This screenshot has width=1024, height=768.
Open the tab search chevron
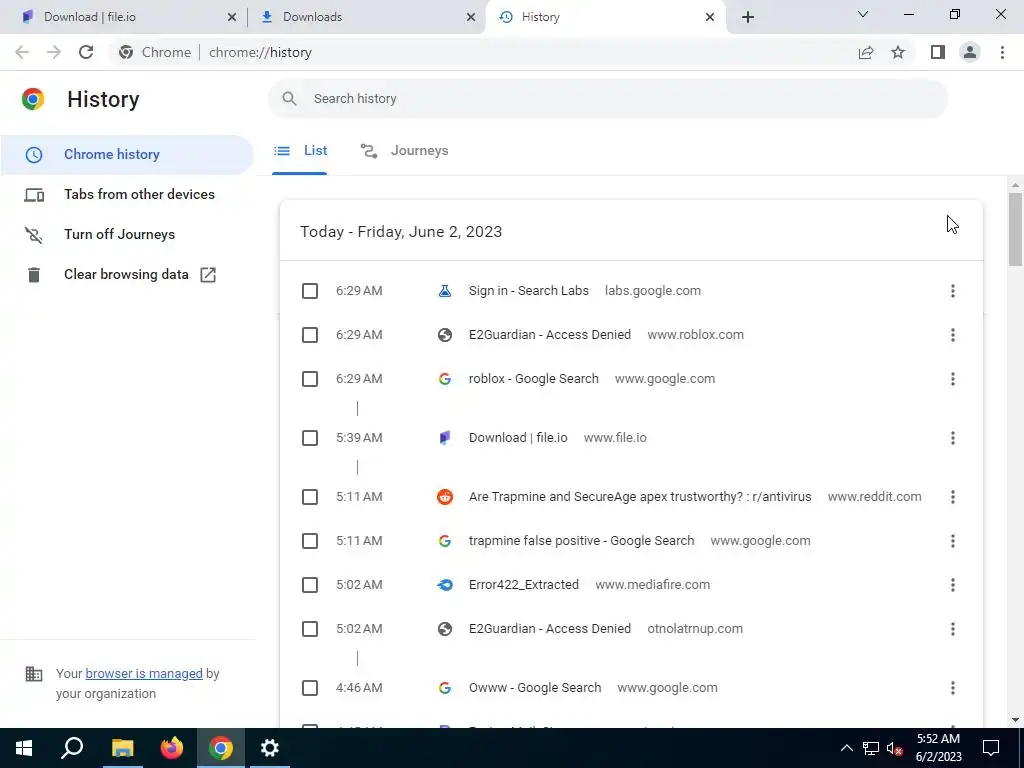863,14
